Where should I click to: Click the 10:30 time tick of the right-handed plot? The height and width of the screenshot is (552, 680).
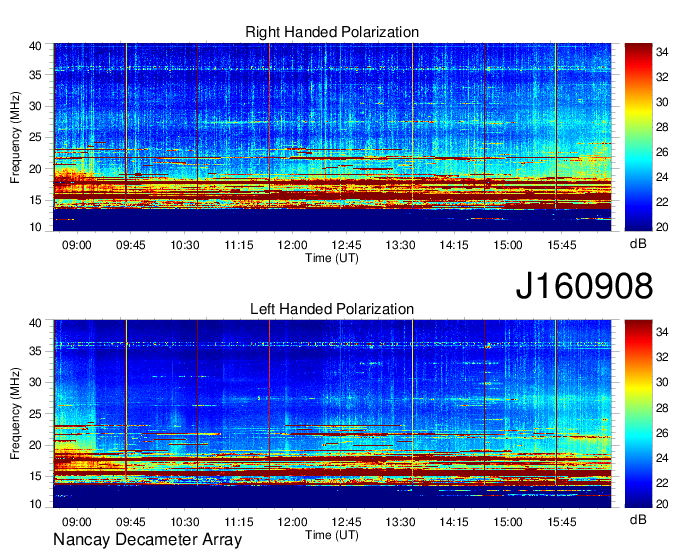pos(185,245)
